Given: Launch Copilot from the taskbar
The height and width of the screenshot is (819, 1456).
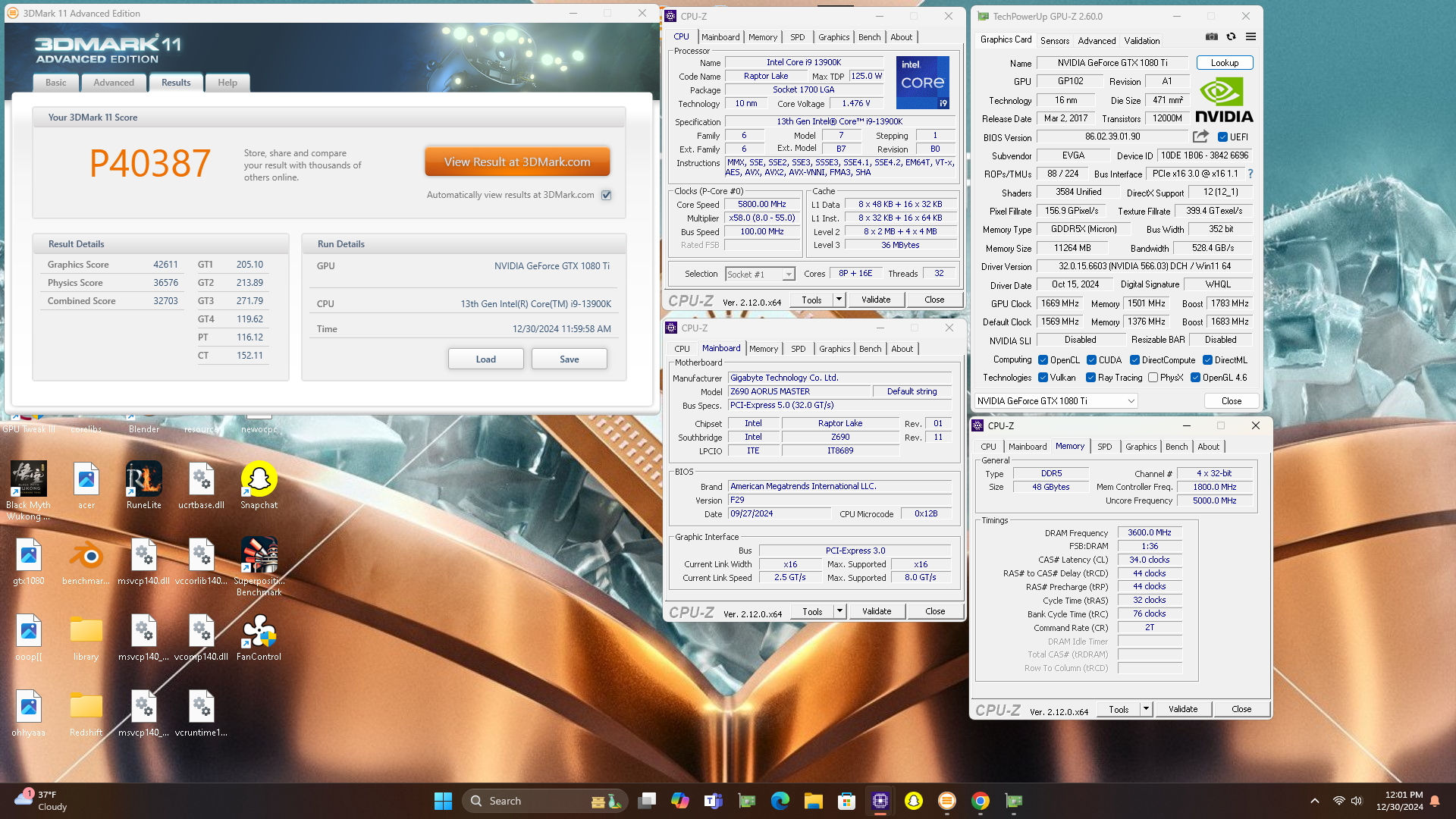Looking at the screenshot, I should coord(680,801).
